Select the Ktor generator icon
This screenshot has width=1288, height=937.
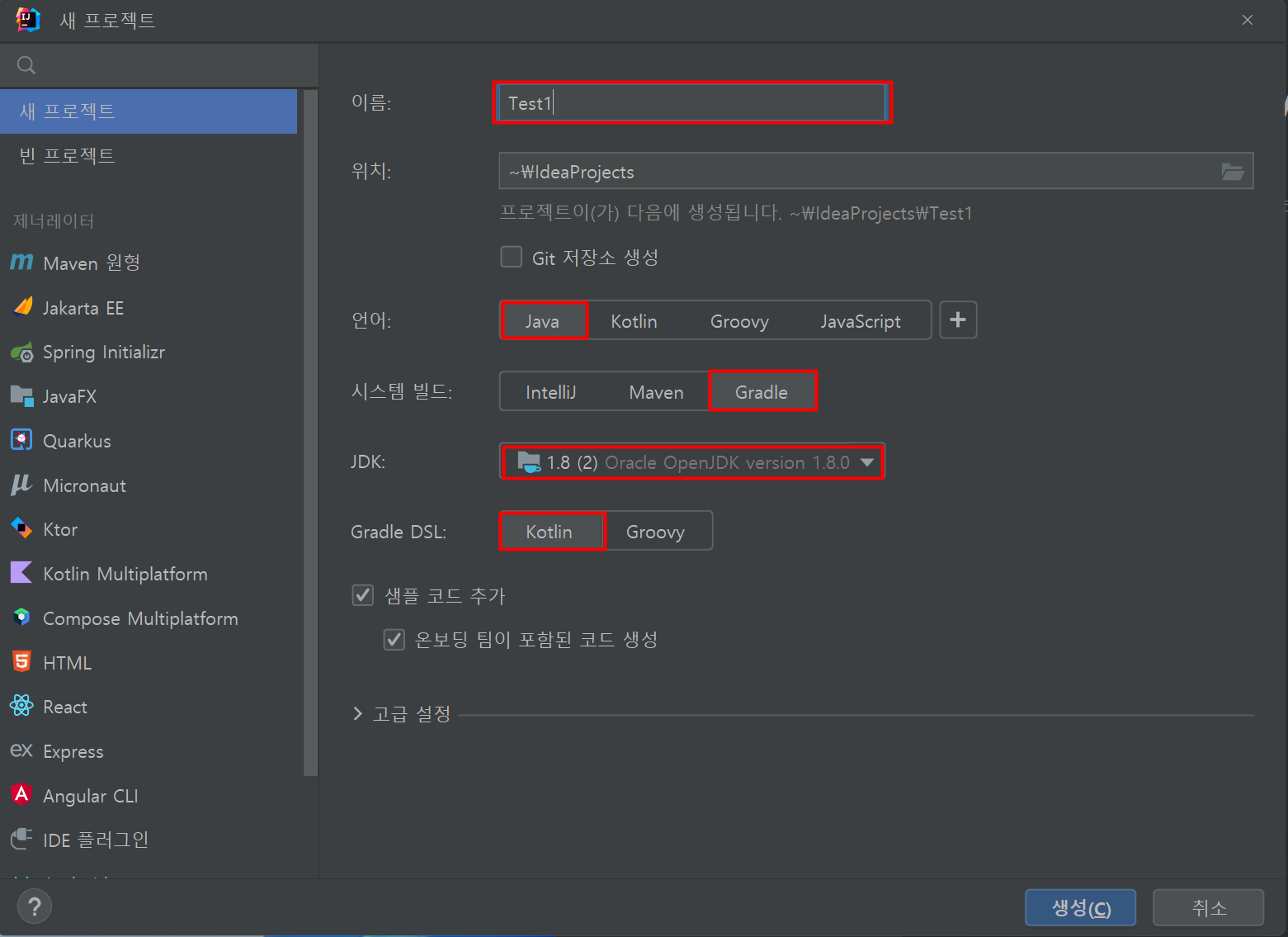(x=21, y=528)
